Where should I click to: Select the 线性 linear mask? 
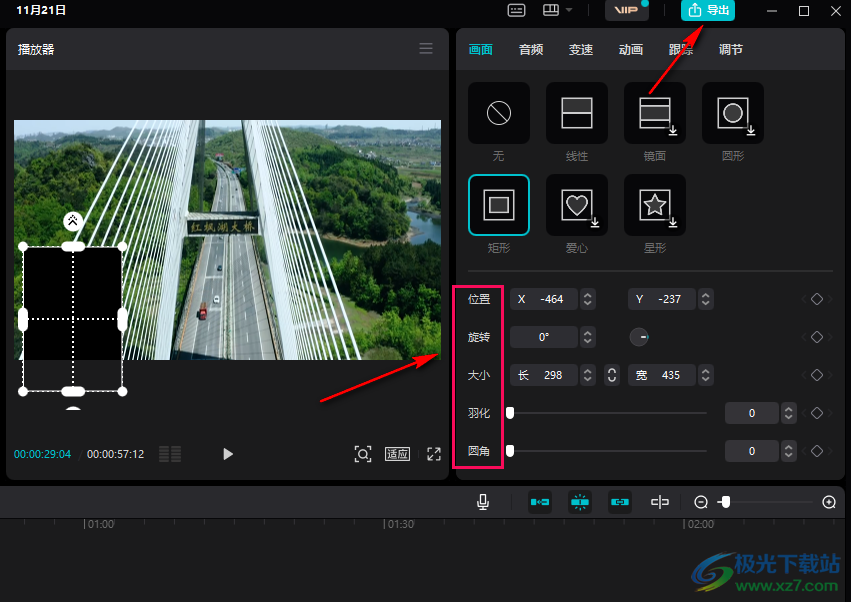pos(576,113)
